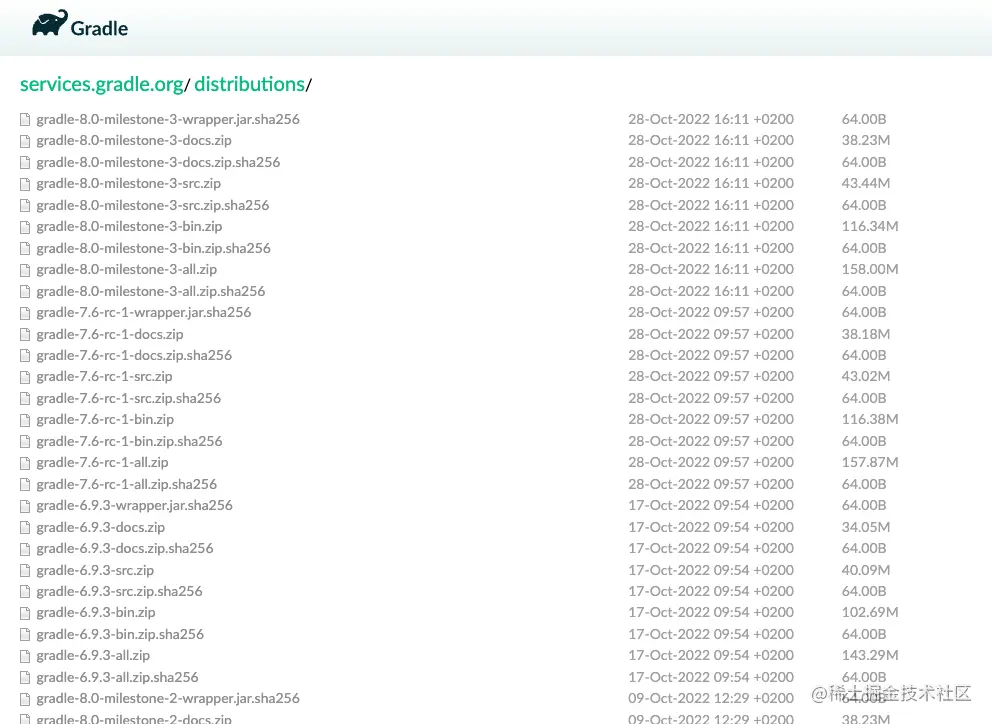Viewport: 992px width, 724px height.
Task: Click file icon beside gradle-6.9.3-src.zip
Action: [25, 571]
